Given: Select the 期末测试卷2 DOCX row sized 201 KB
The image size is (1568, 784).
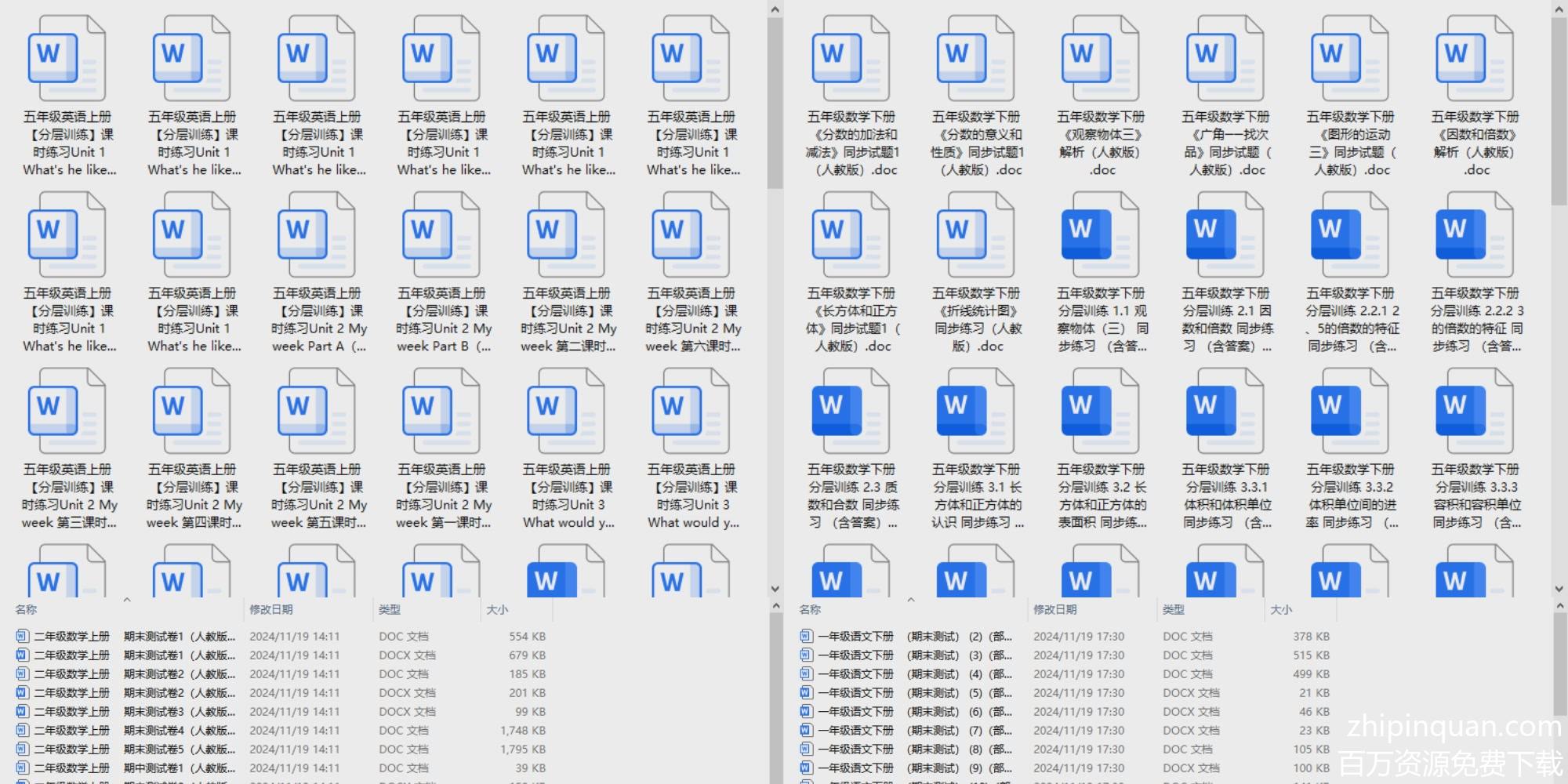Looking at the screenshot, I should [x=281, y=693].
